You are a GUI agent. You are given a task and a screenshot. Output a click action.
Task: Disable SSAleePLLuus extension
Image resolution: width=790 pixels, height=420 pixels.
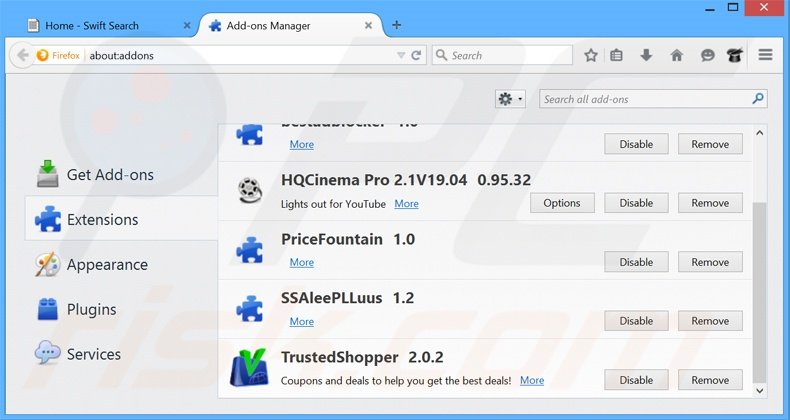click(x=636, y=321)
